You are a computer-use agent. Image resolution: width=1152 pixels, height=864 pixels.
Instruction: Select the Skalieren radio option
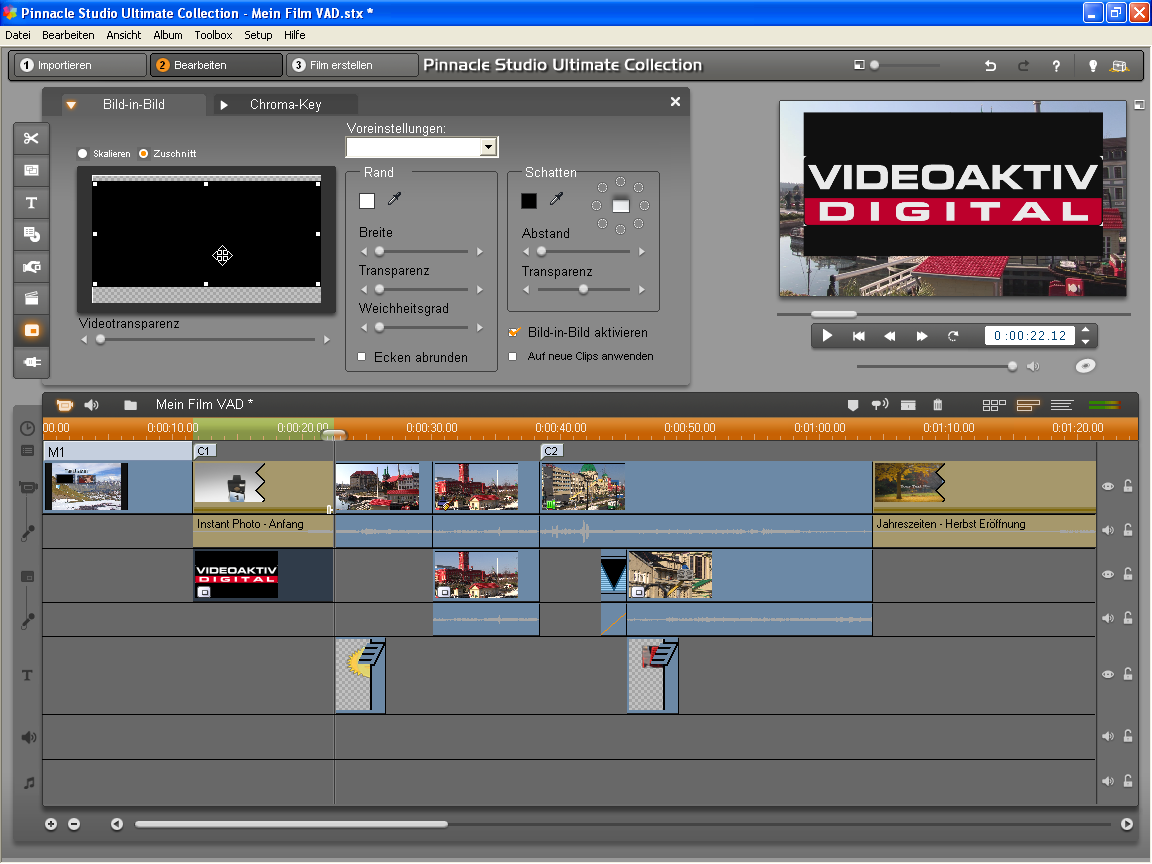[x=82, y=154]
